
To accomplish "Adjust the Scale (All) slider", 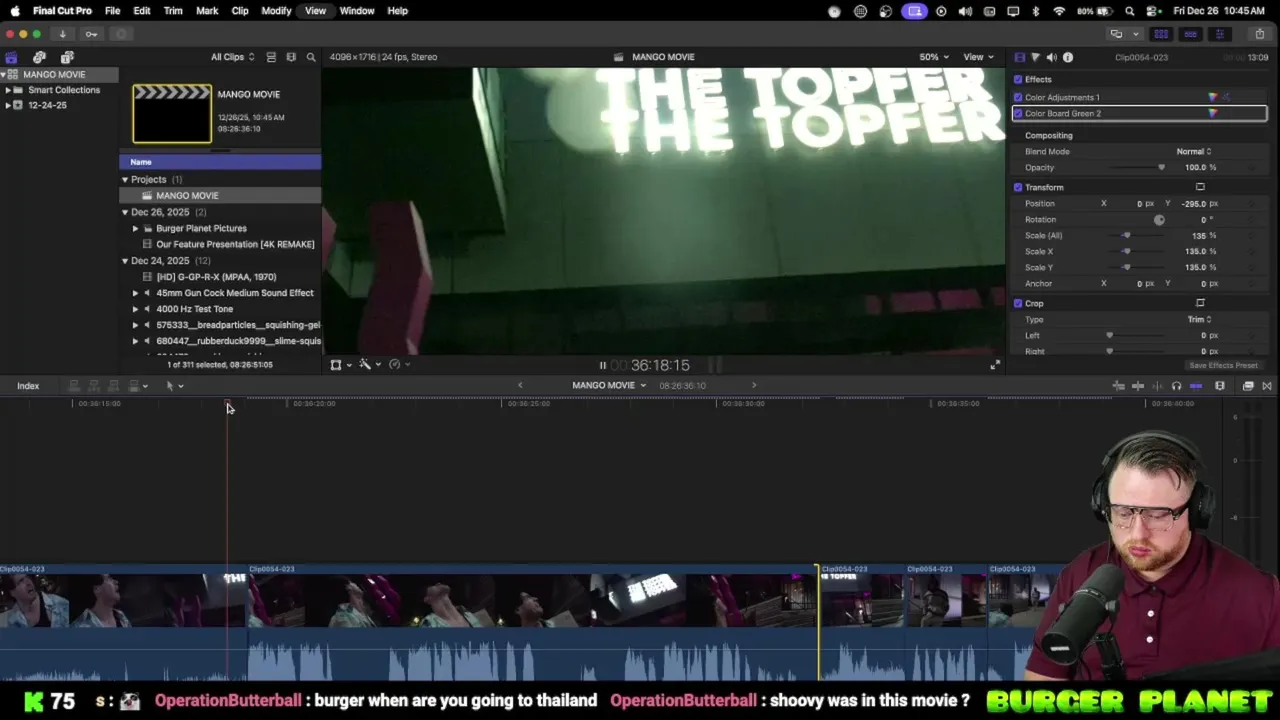I will (1126, 235).
